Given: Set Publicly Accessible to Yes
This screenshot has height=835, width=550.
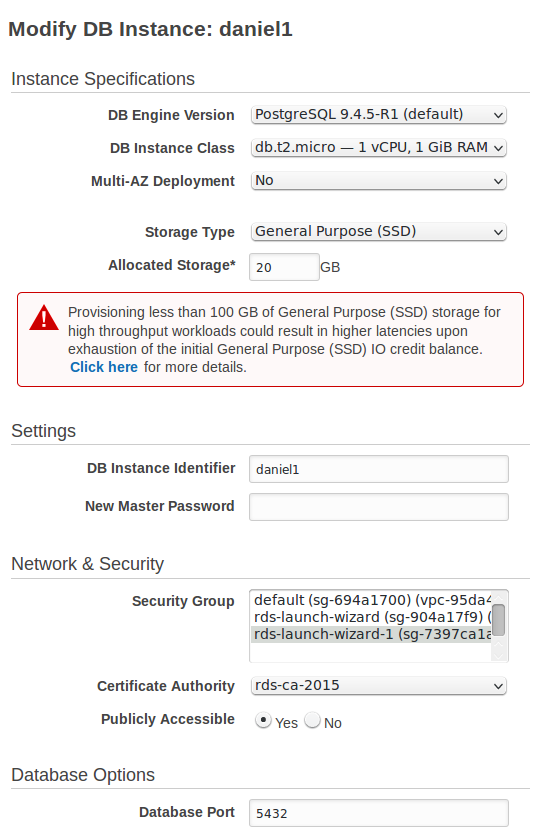Looking at the screenshot, I should (263, 721).
